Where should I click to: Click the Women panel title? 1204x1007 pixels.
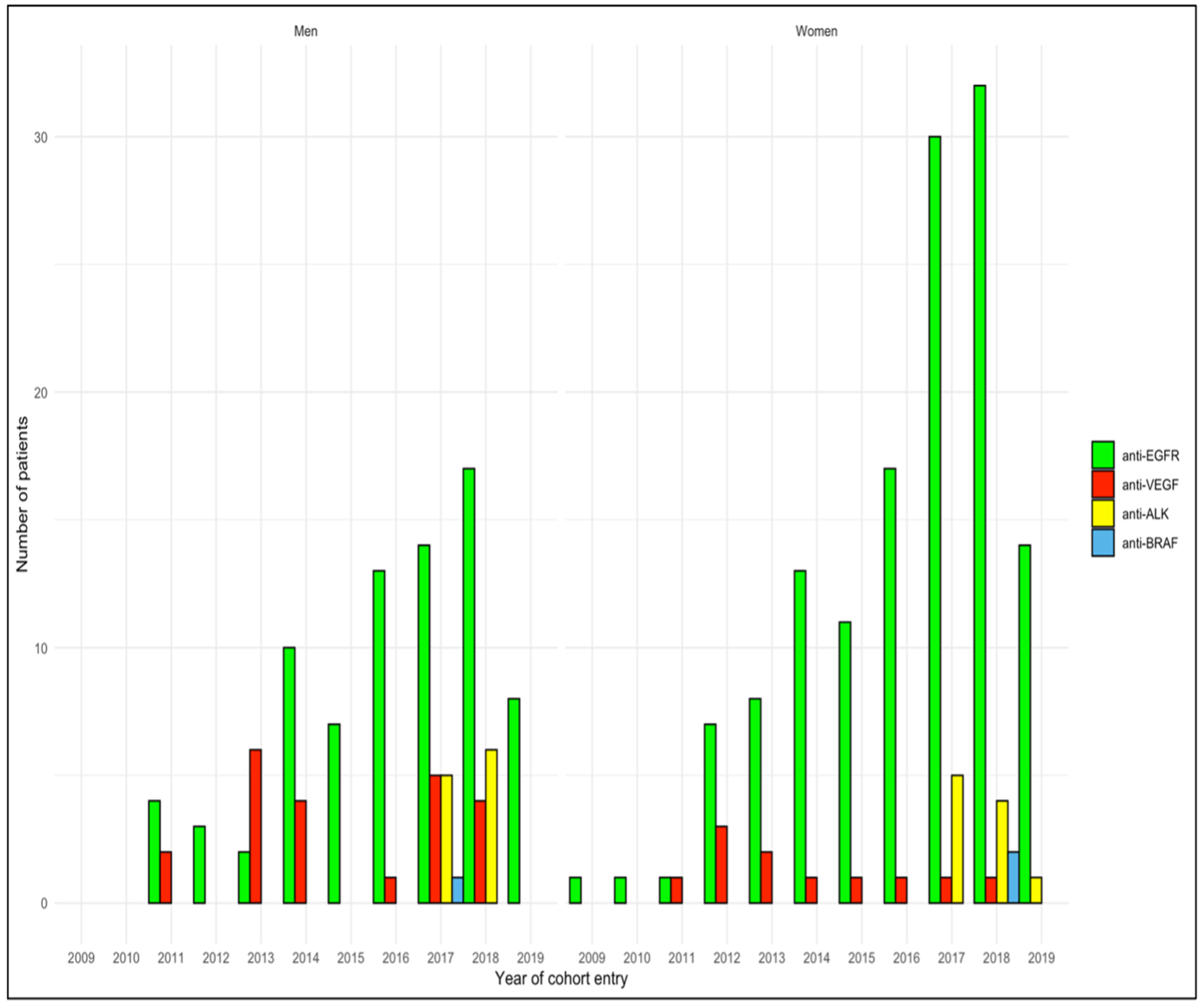pyautogui.click(x=816, y=31)
